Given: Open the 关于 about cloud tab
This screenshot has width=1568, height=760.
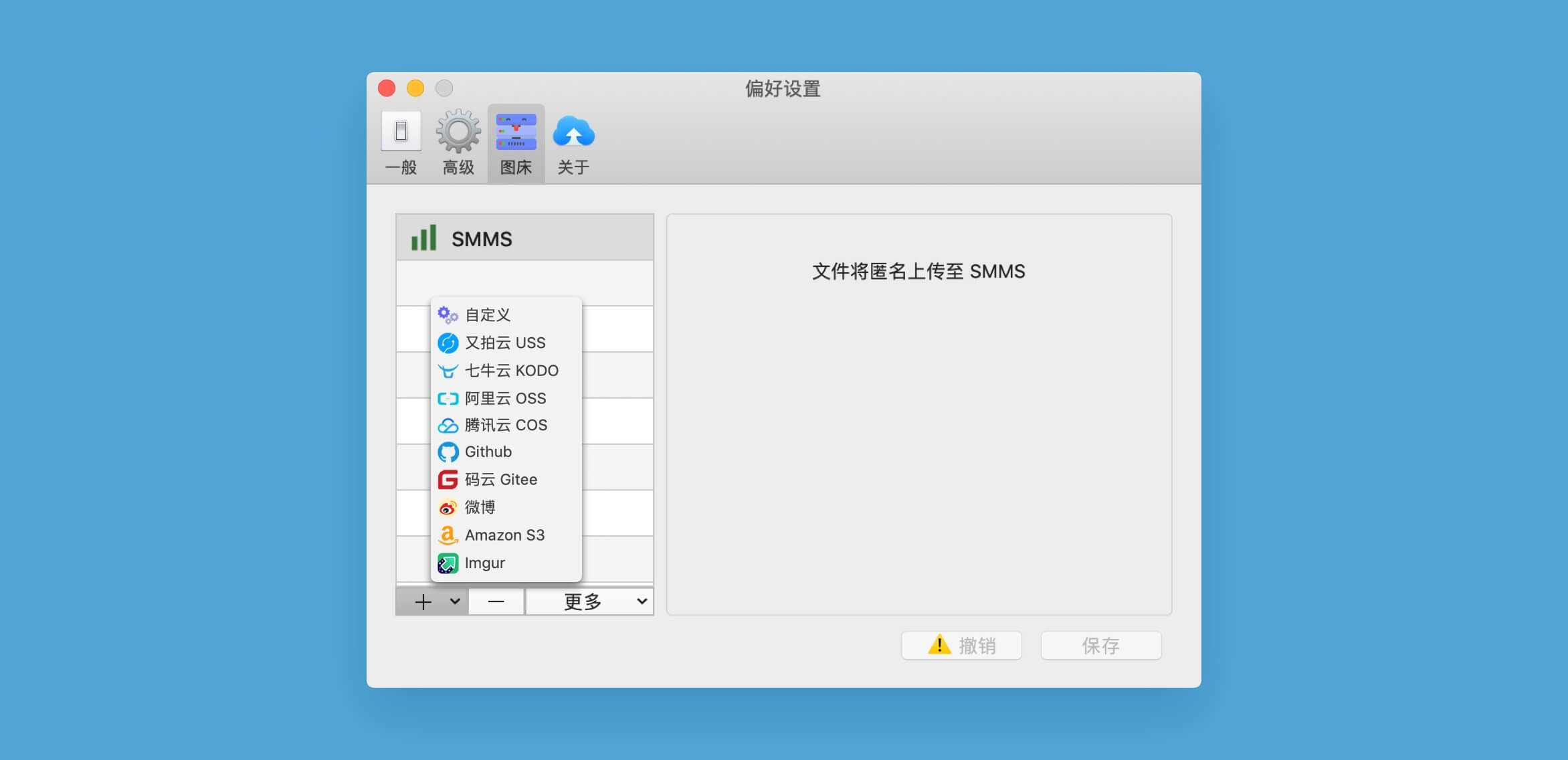Looking at the screenshot, I should click(573, 143).
